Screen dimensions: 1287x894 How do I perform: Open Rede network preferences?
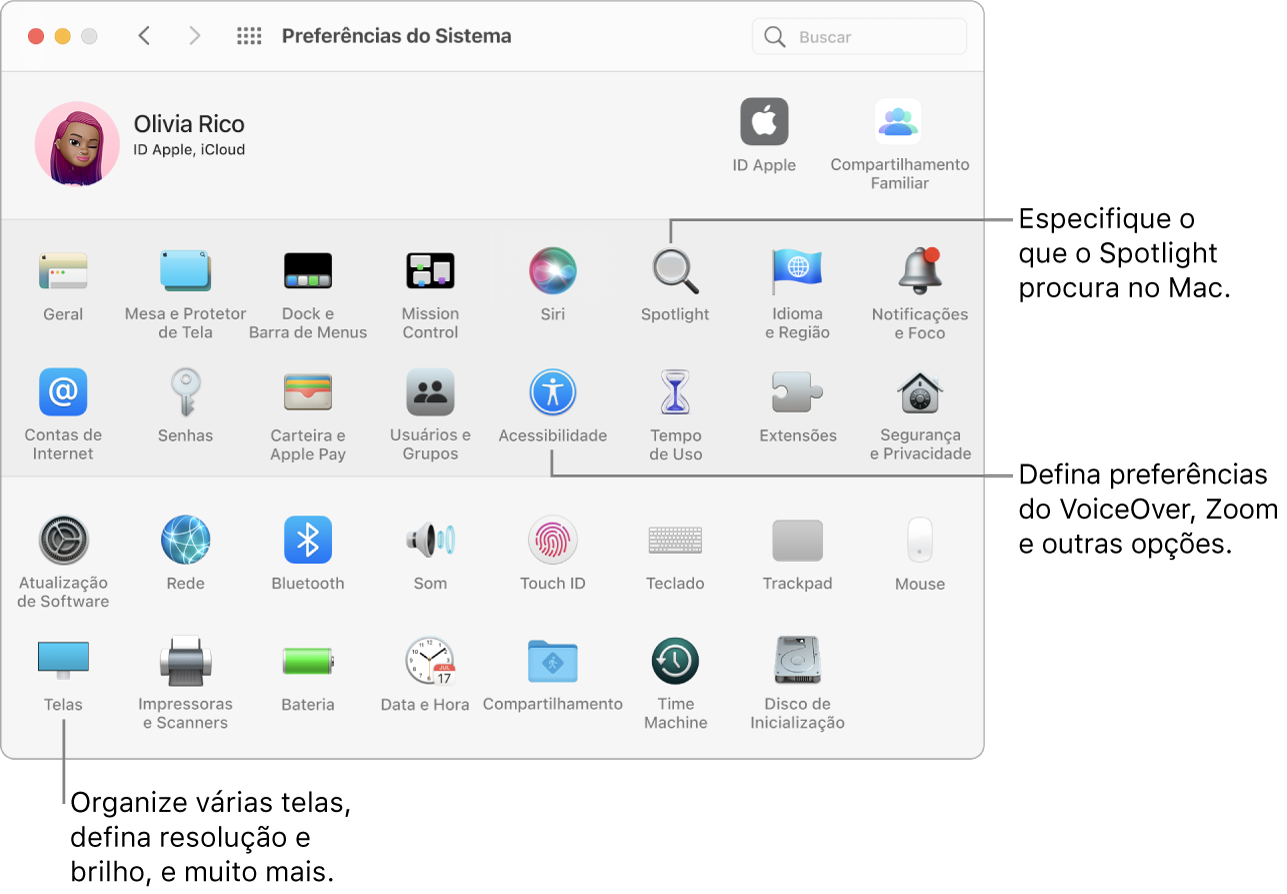tap(185, 540)
